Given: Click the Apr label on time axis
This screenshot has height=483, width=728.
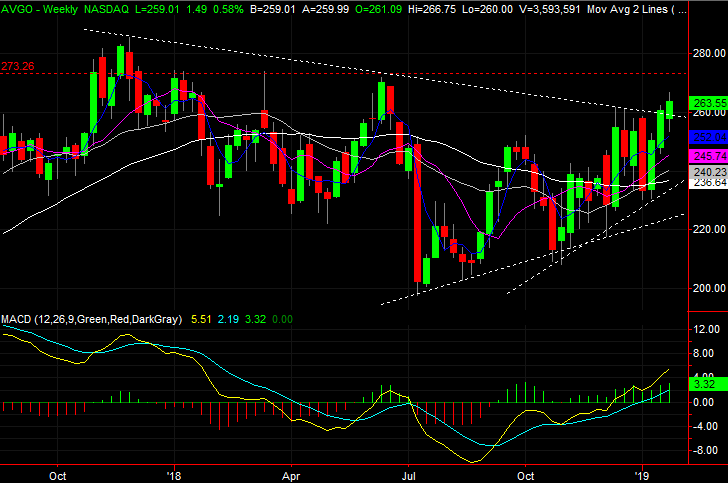Looking at the screenshot, I should 291,476.
